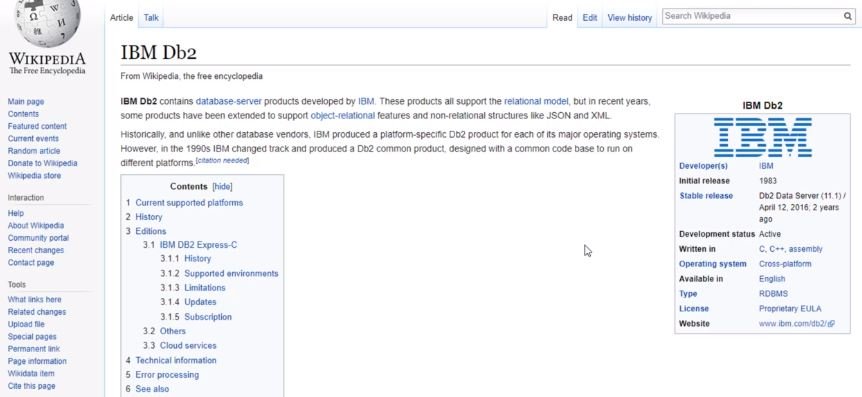Open a Random article
862x397 pixels.
click(x=34, y=151)
